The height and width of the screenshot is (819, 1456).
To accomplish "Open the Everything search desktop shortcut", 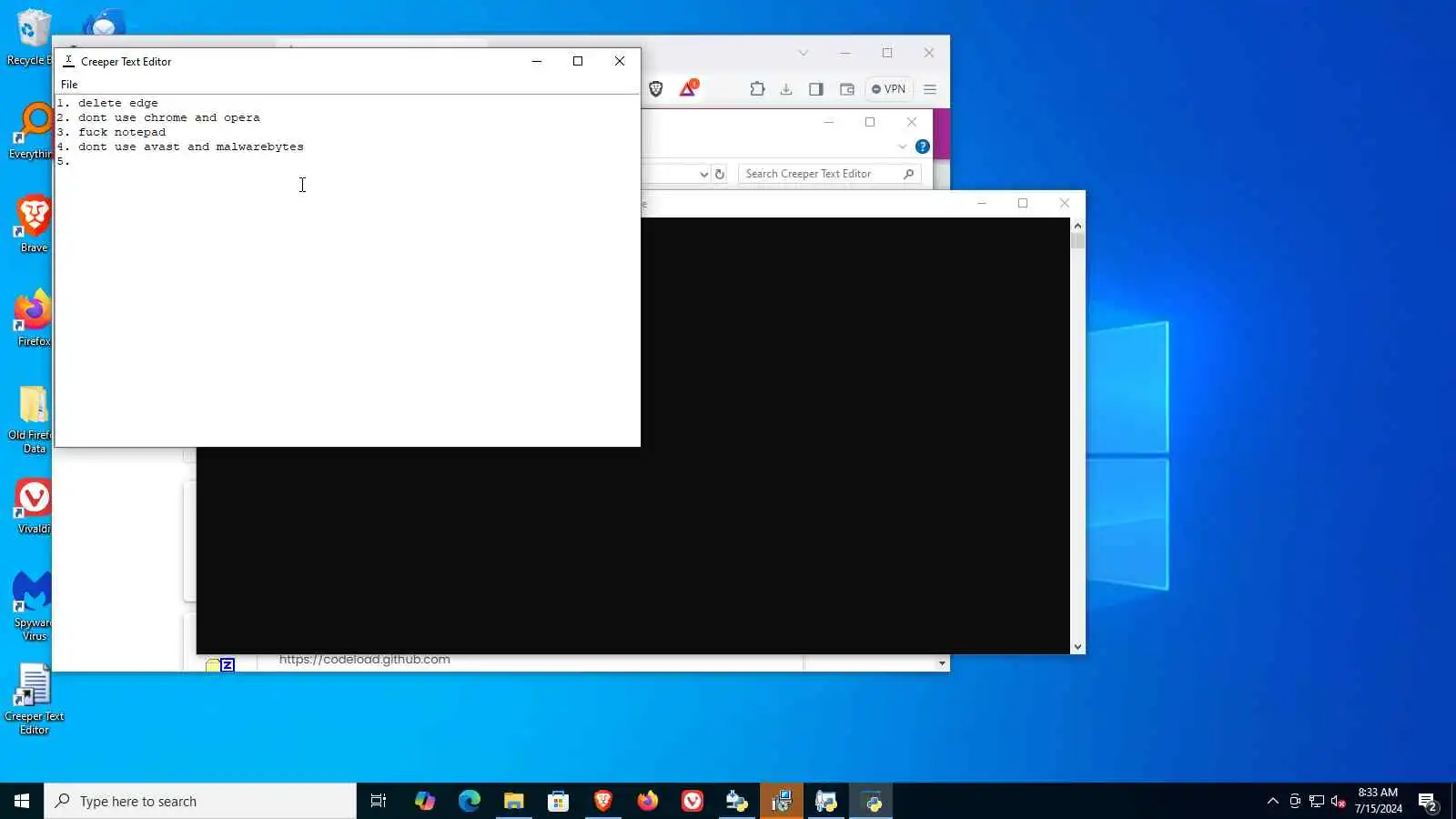I will coord(33,131).
